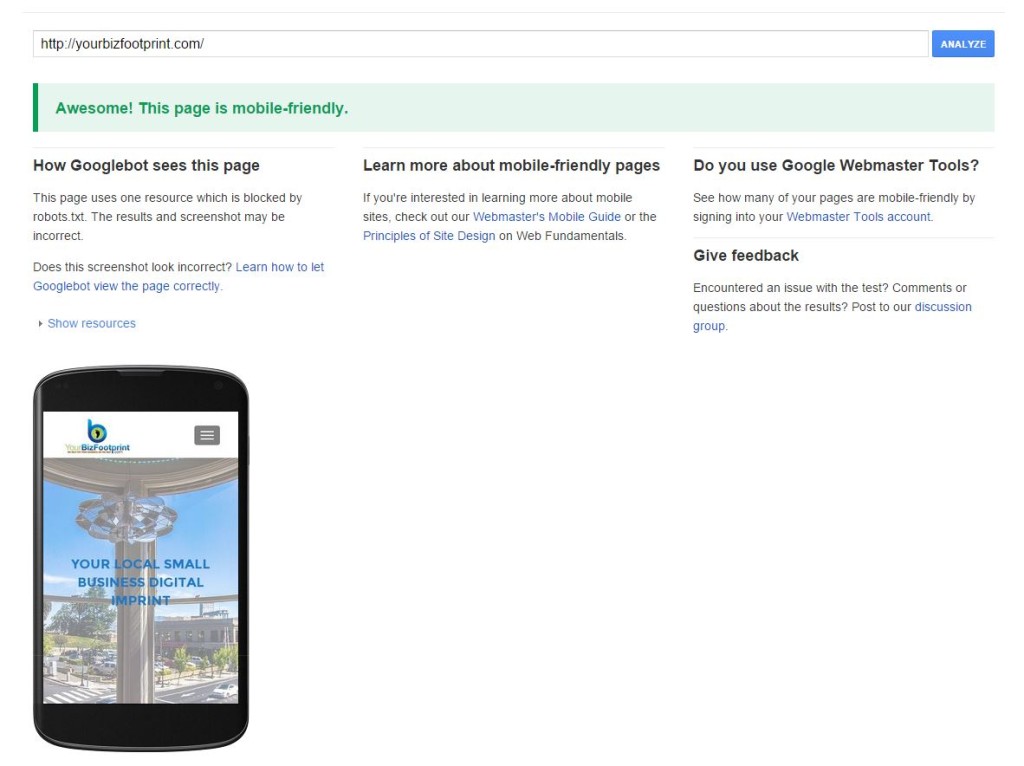Visit the discussion group link
Image resolution: width=1024 pixels, height=766 pixels.
click(x=833, y=316)
